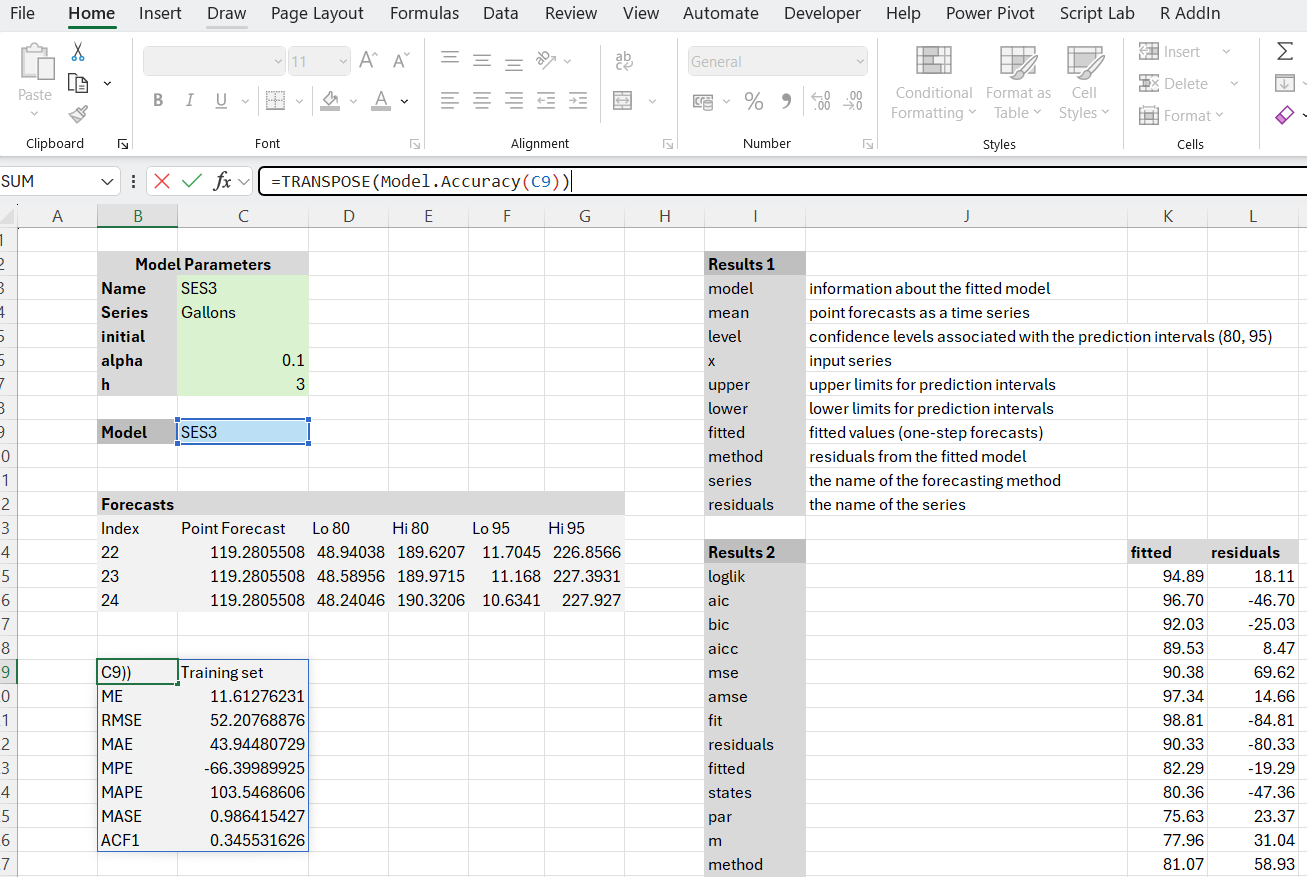
Task: Switch to the Insert tab
Action: coord(160,13)
